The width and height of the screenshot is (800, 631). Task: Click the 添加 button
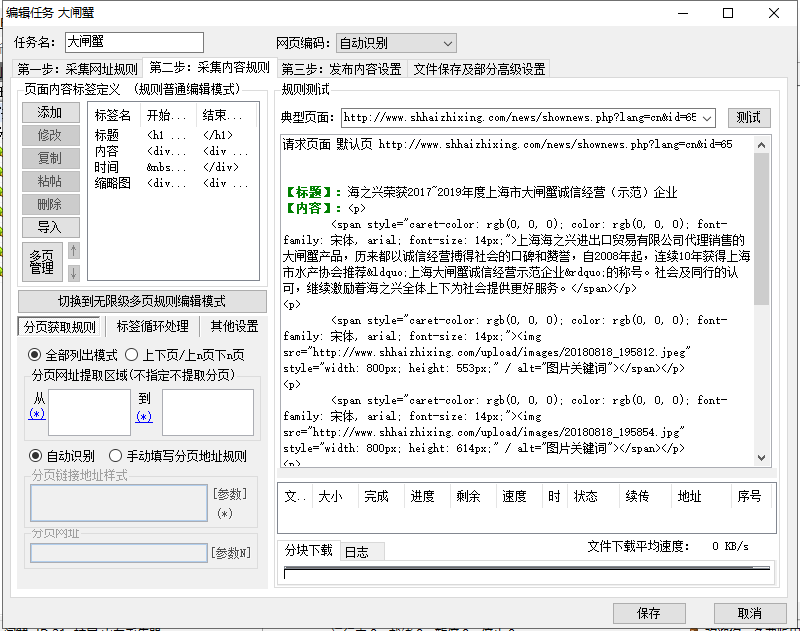click(x=51, y=112)
